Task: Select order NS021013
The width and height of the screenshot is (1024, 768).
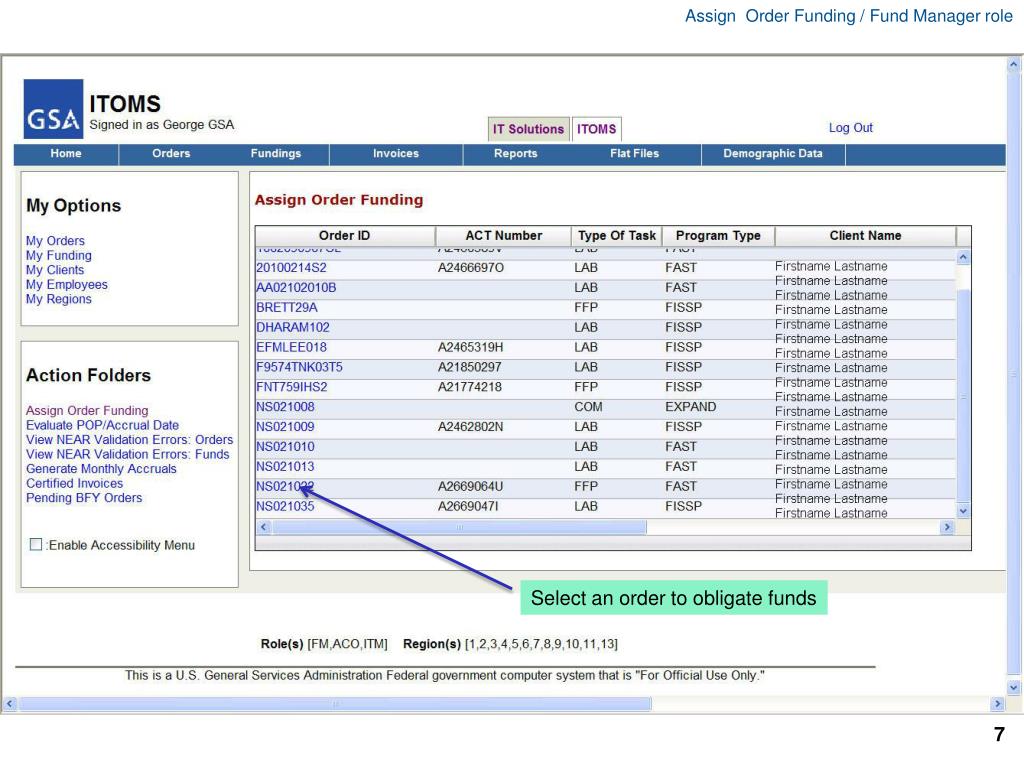Action: [285, 467]
